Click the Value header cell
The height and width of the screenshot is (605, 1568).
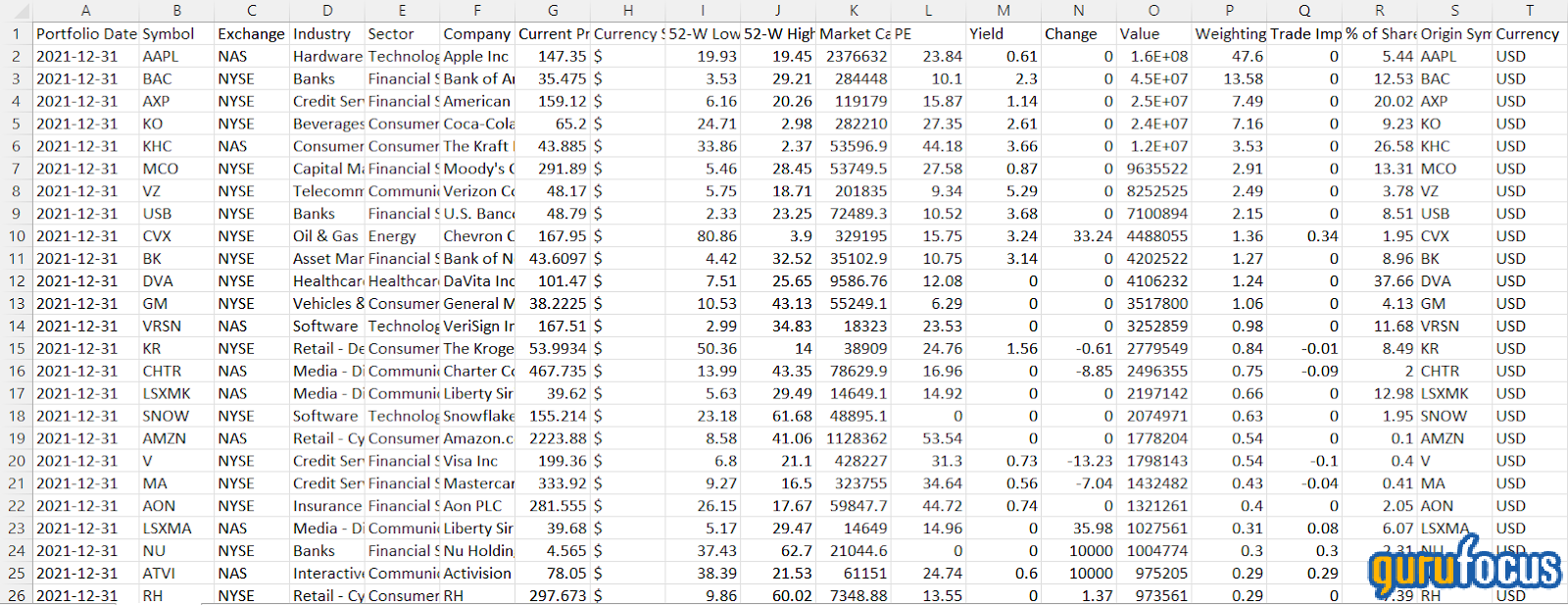(x=1154, y=34)
